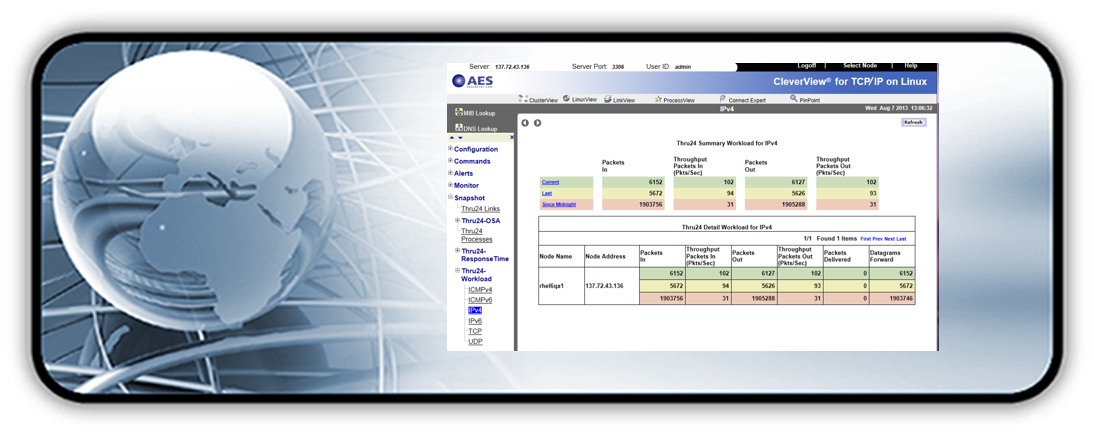
Task: Click the Alerts label in the tree
Action: 463,173
